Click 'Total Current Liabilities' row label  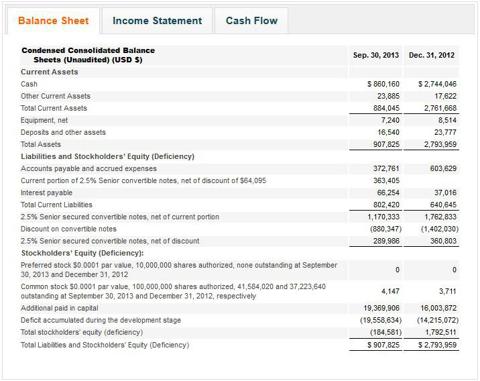point(56,205)
